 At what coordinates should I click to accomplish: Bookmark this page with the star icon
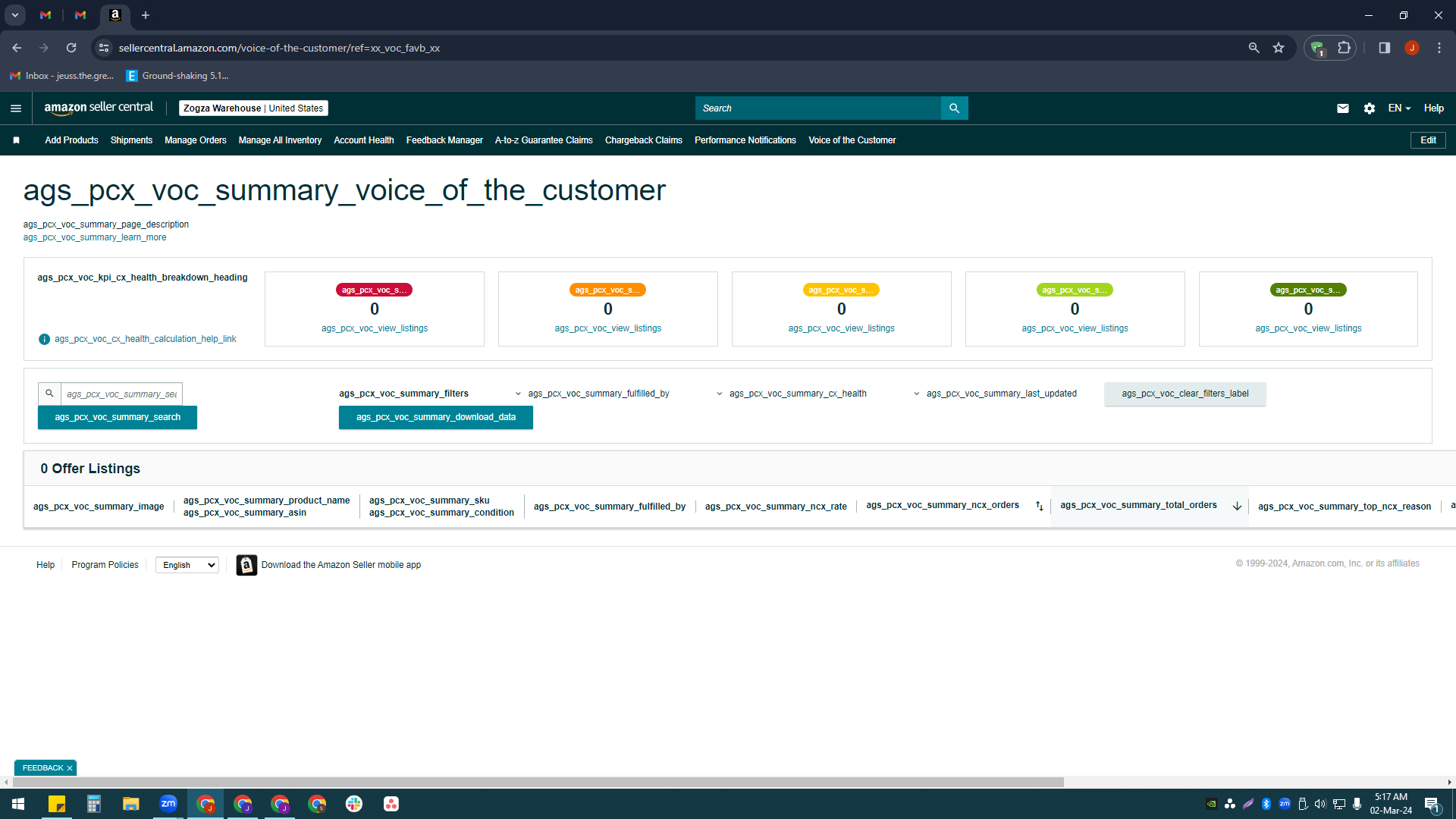pyautogui.click(x=1279, y=48)
